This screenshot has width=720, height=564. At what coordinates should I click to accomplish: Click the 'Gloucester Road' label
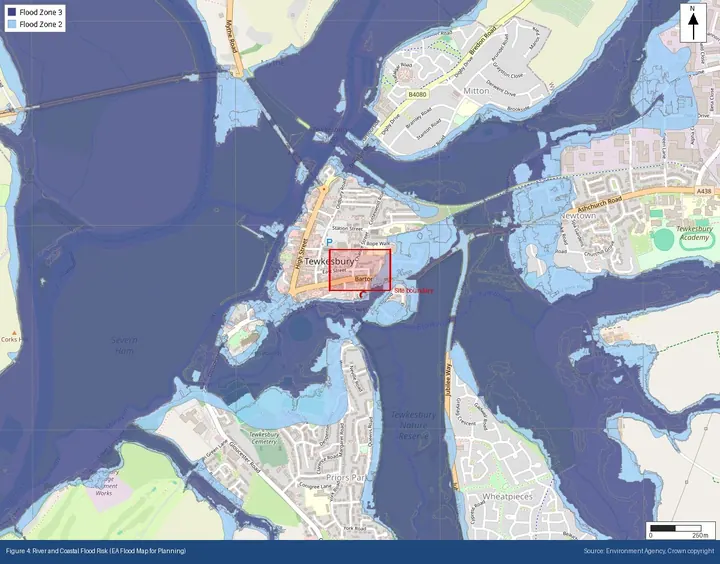(245, 457)
